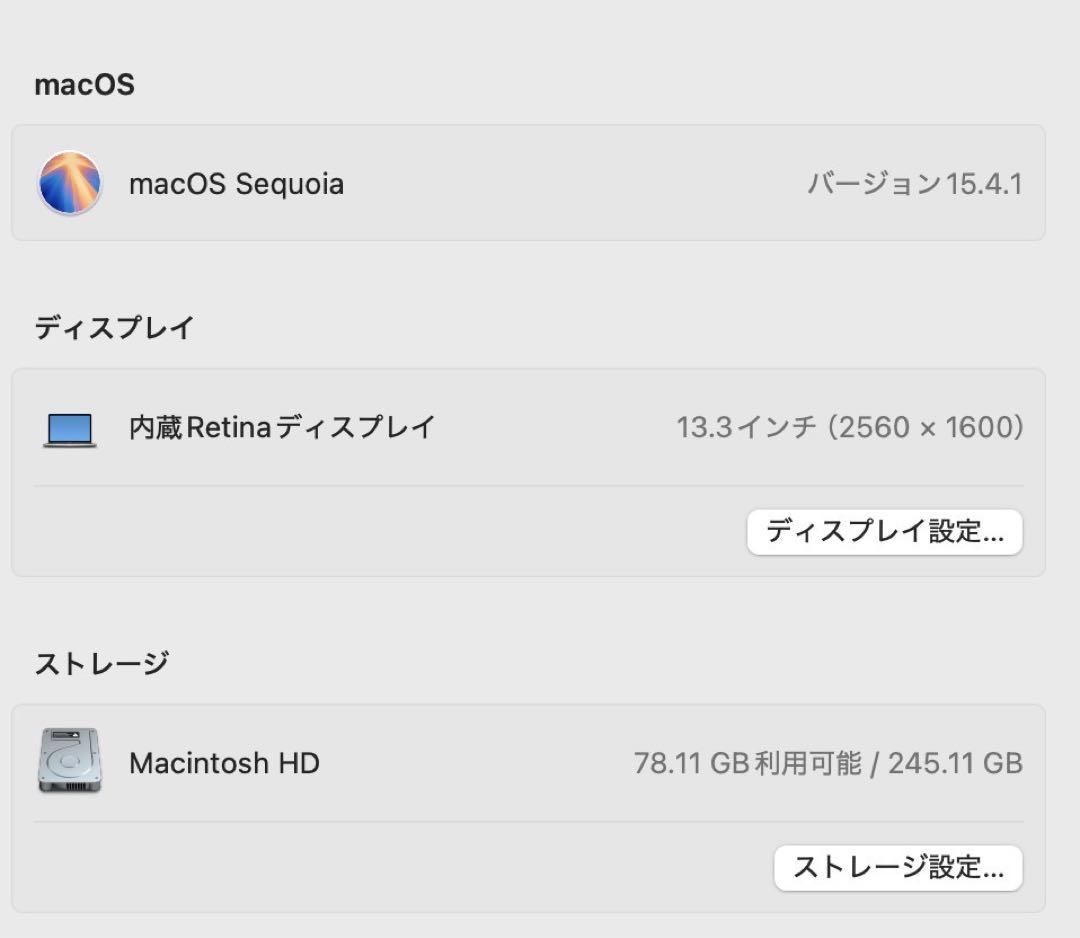Click the drive icon beside Macintosh HD
1080x938 pixels.
67,763
